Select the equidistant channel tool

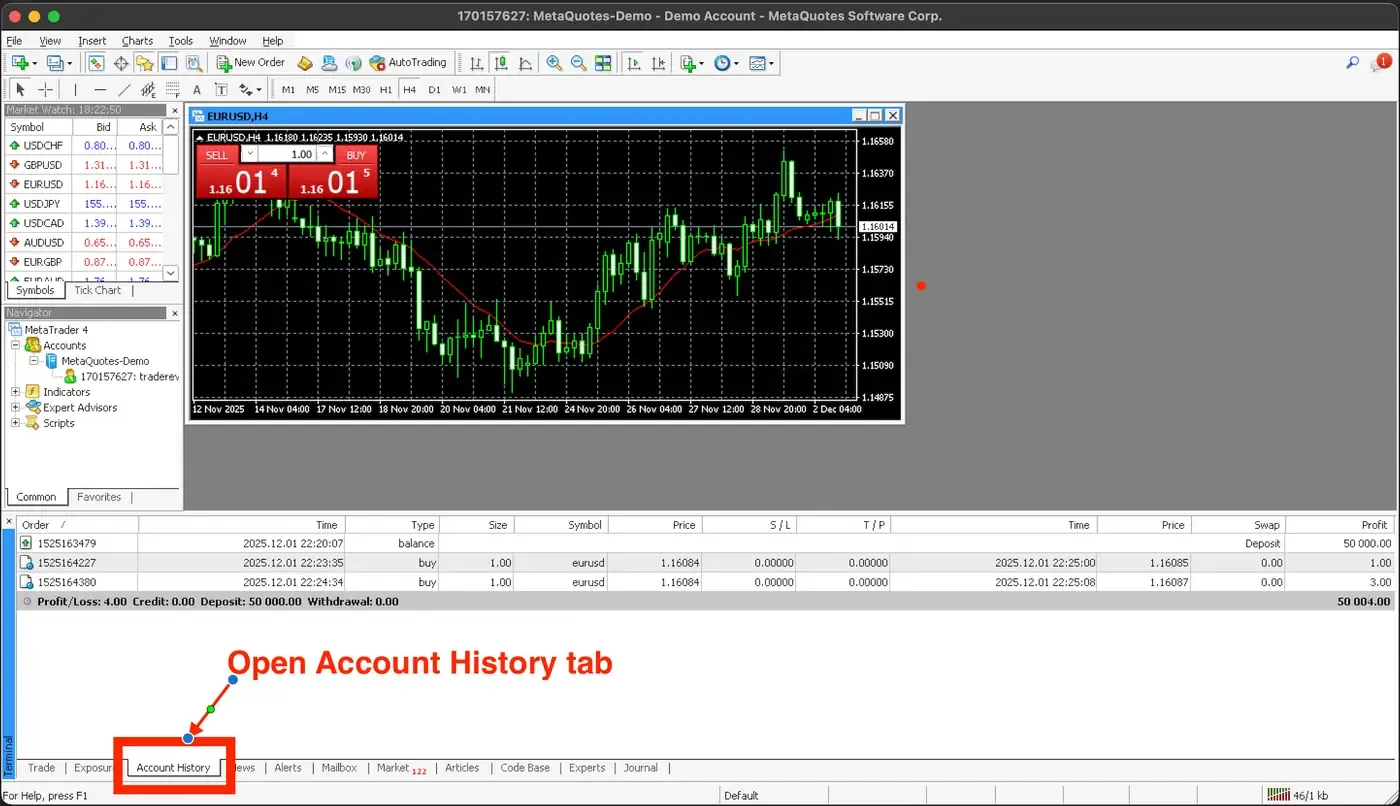click(149, 90)
